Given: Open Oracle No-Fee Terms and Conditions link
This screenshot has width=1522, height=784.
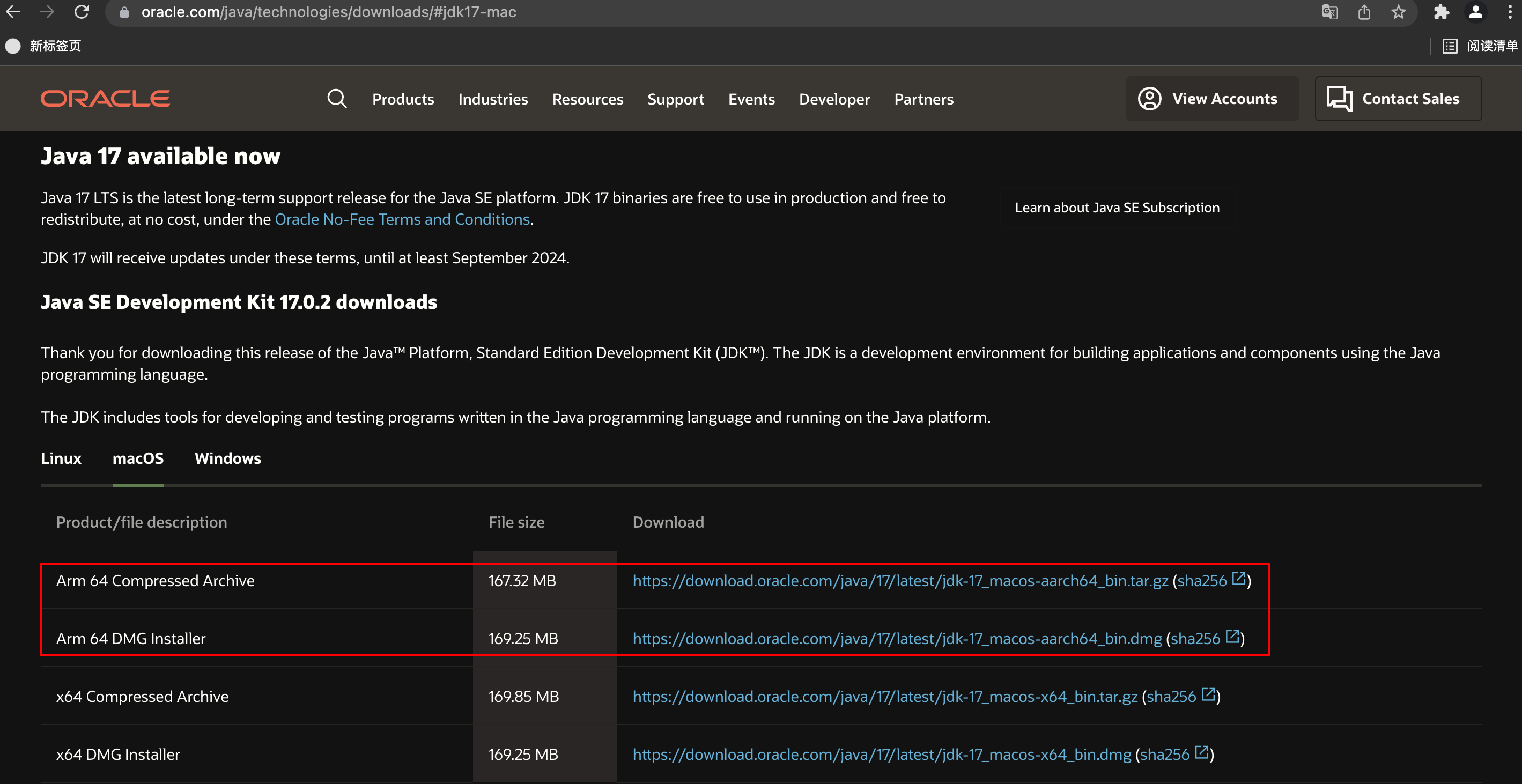Looking at the screenshot, I should point(402,219).
